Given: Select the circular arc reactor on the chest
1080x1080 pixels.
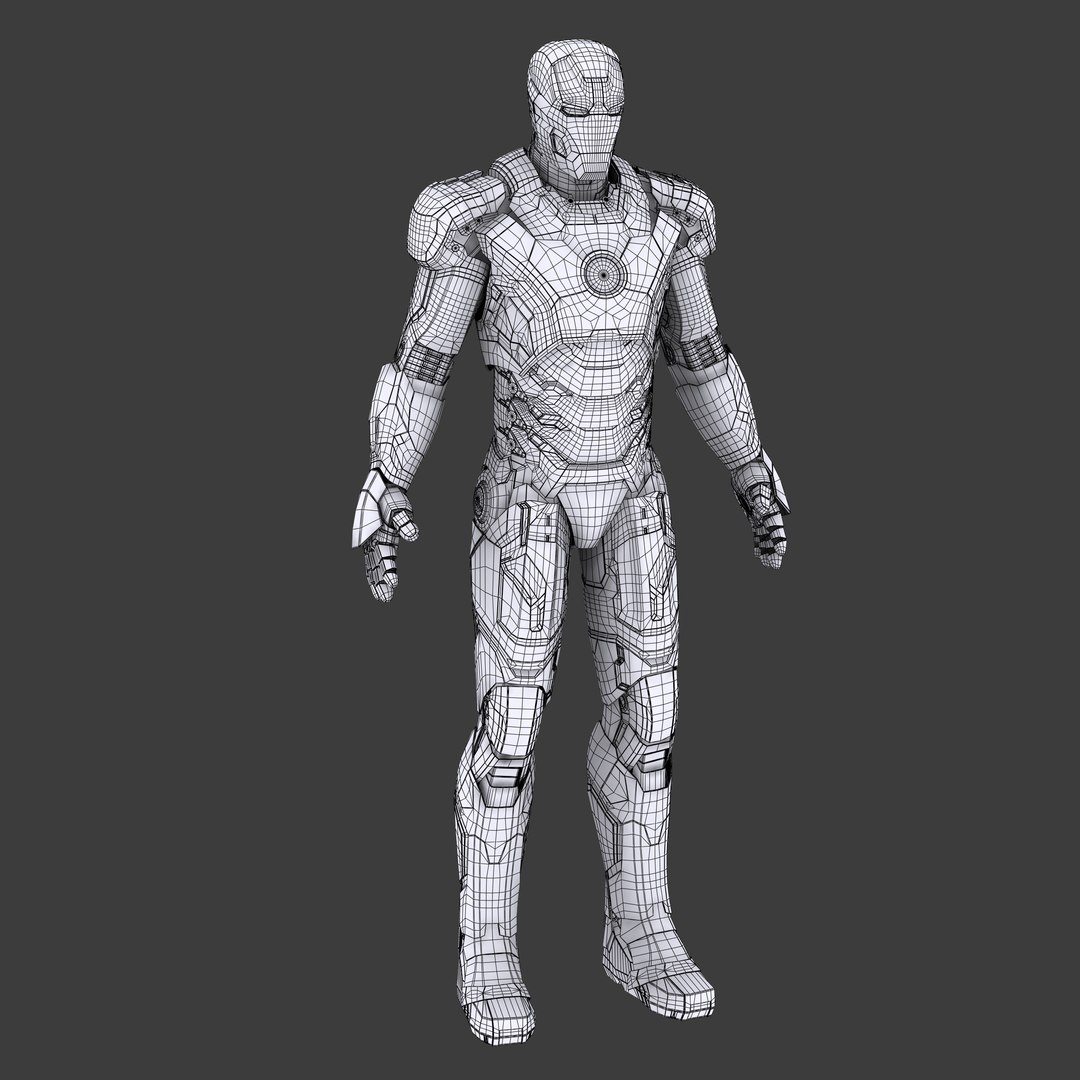Looking at the screenshot, I should point(604,273).
